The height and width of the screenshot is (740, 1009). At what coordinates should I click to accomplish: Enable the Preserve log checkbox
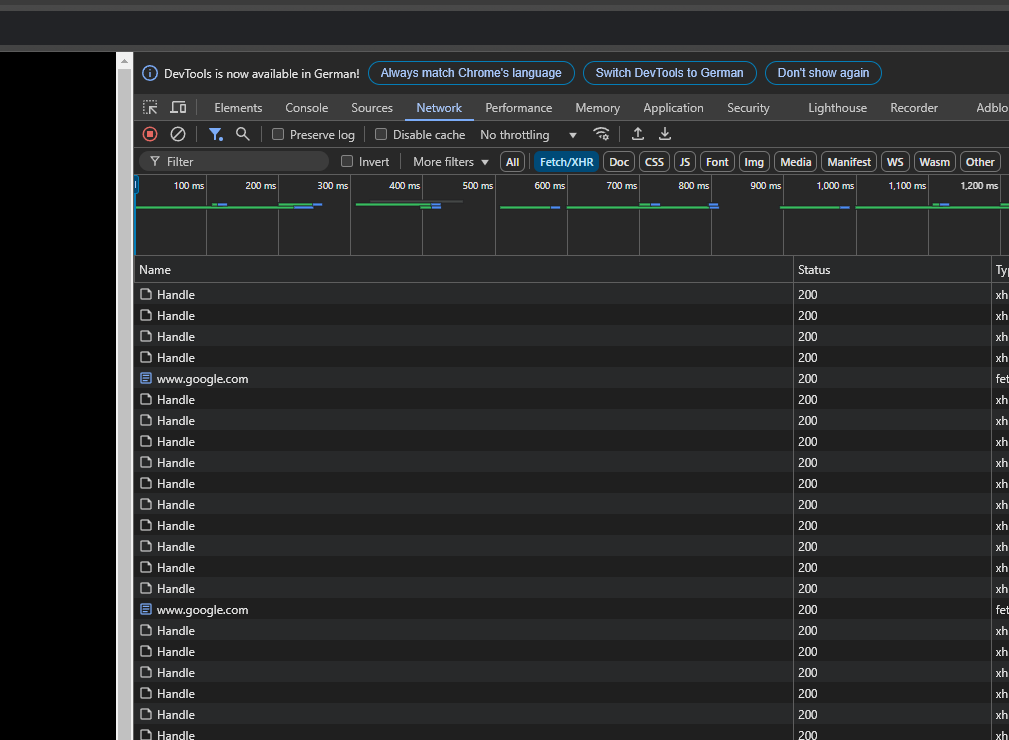point(279,135)
